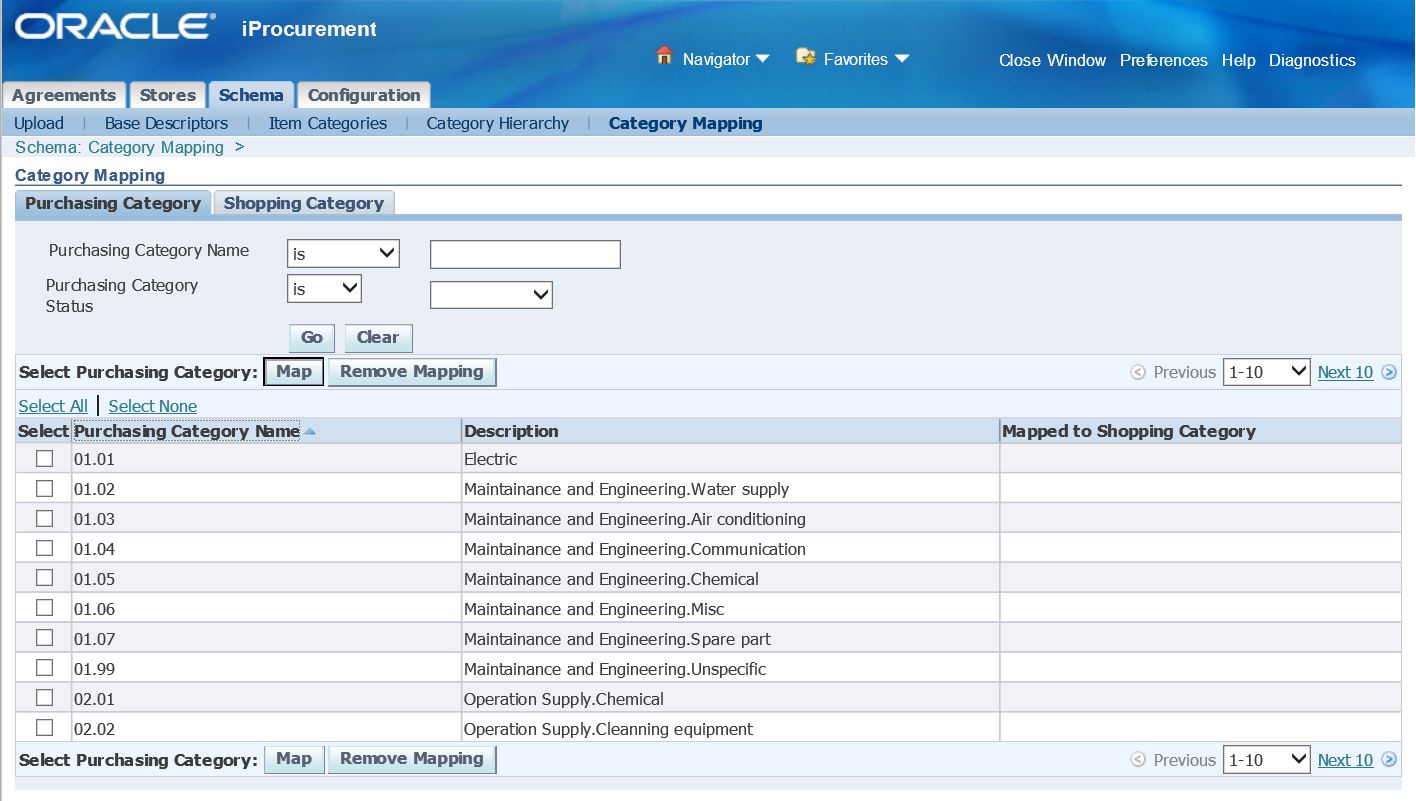
Task: Switch to the Shopping Category subtab
Action: coord(304,203)
